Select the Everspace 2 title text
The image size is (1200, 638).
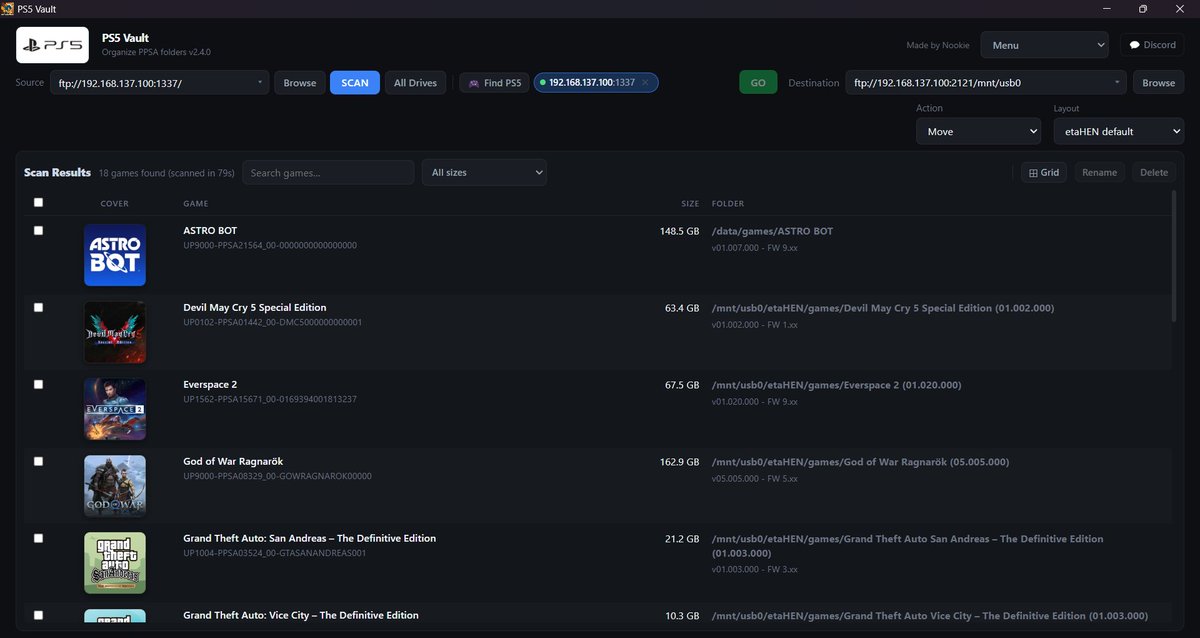click(x=212, y=385)
